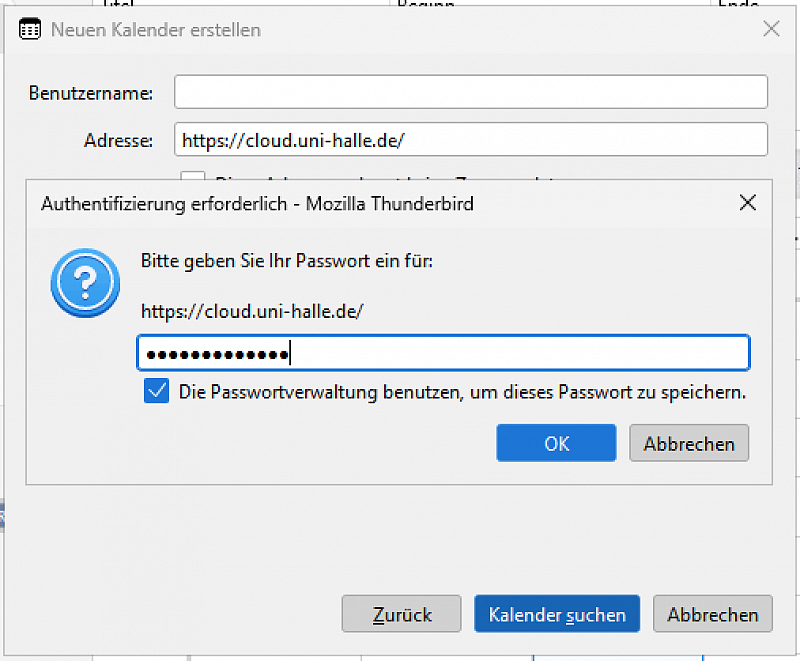Close the Neuen Kalender erstellen window
Image resolution: width=800 pixels, height=661 pixels.
[771, 29]
